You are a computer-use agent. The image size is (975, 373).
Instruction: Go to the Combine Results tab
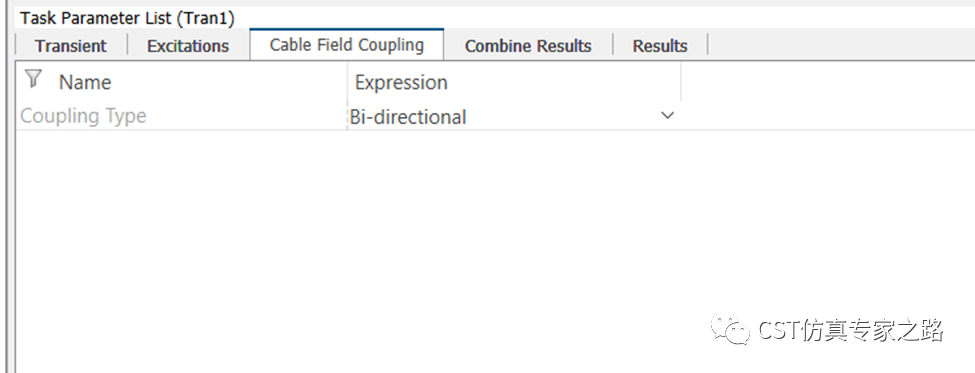(528, 46)
